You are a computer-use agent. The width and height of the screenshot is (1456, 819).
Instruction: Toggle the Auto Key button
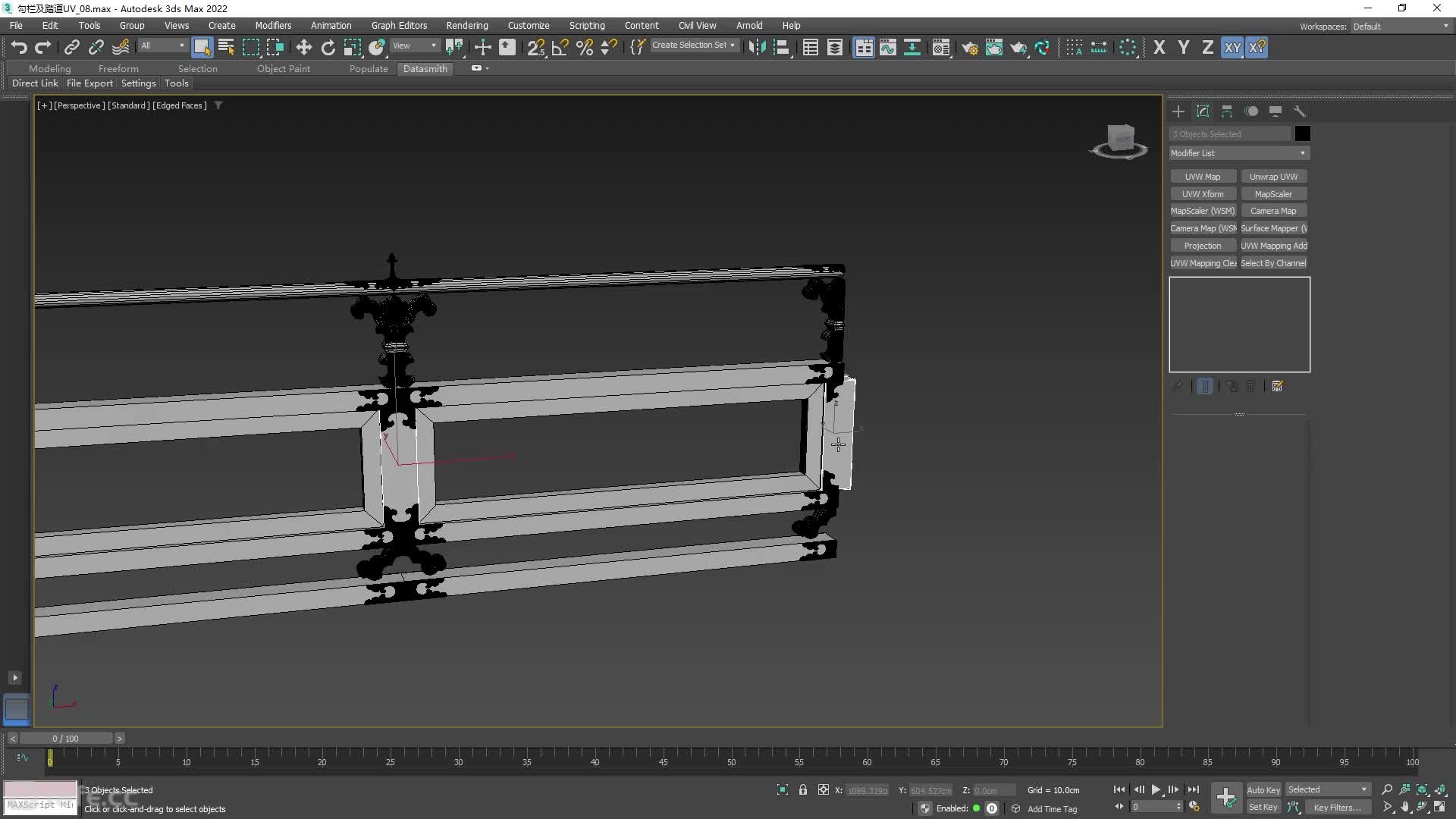(x=1263, y=790)
